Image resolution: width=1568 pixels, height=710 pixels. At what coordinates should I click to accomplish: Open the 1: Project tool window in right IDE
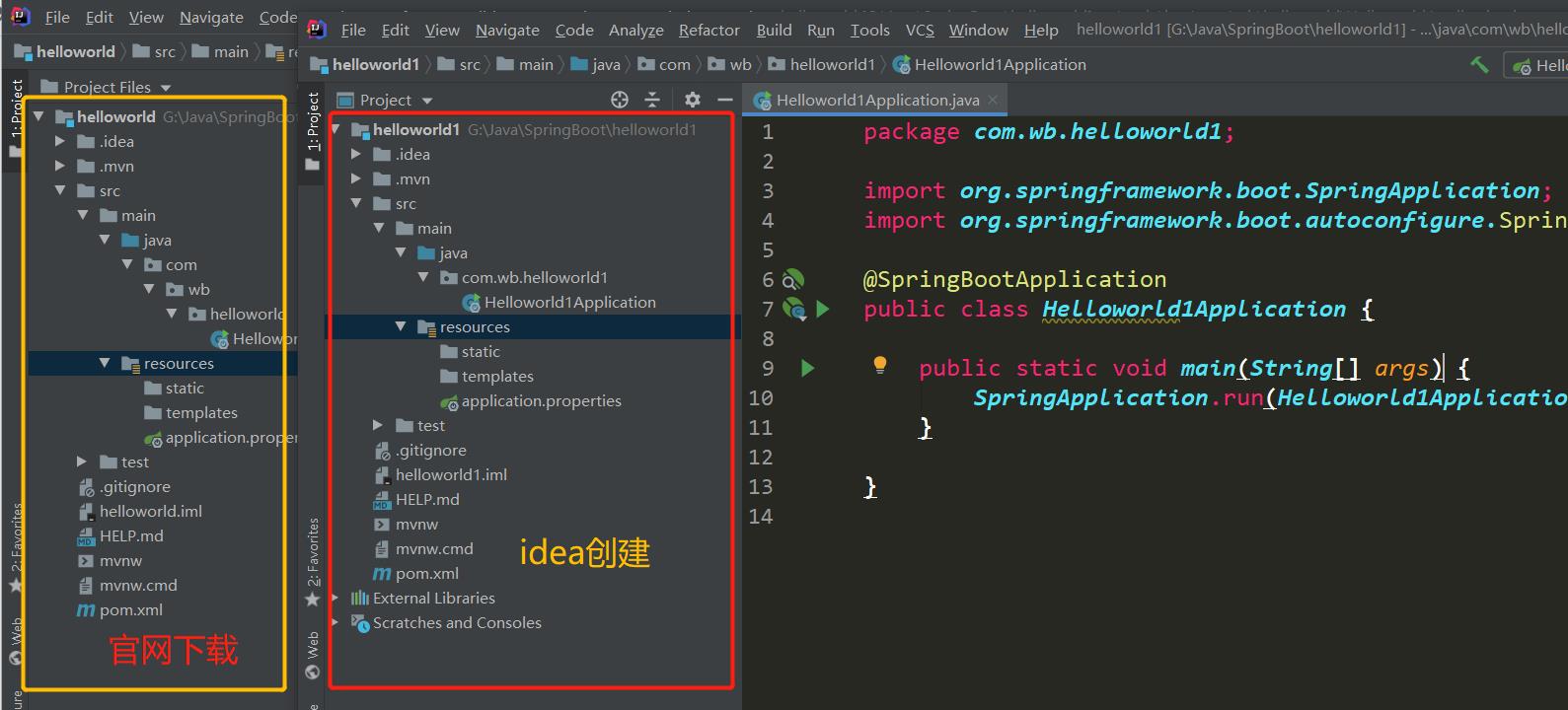tap(313, 131)
